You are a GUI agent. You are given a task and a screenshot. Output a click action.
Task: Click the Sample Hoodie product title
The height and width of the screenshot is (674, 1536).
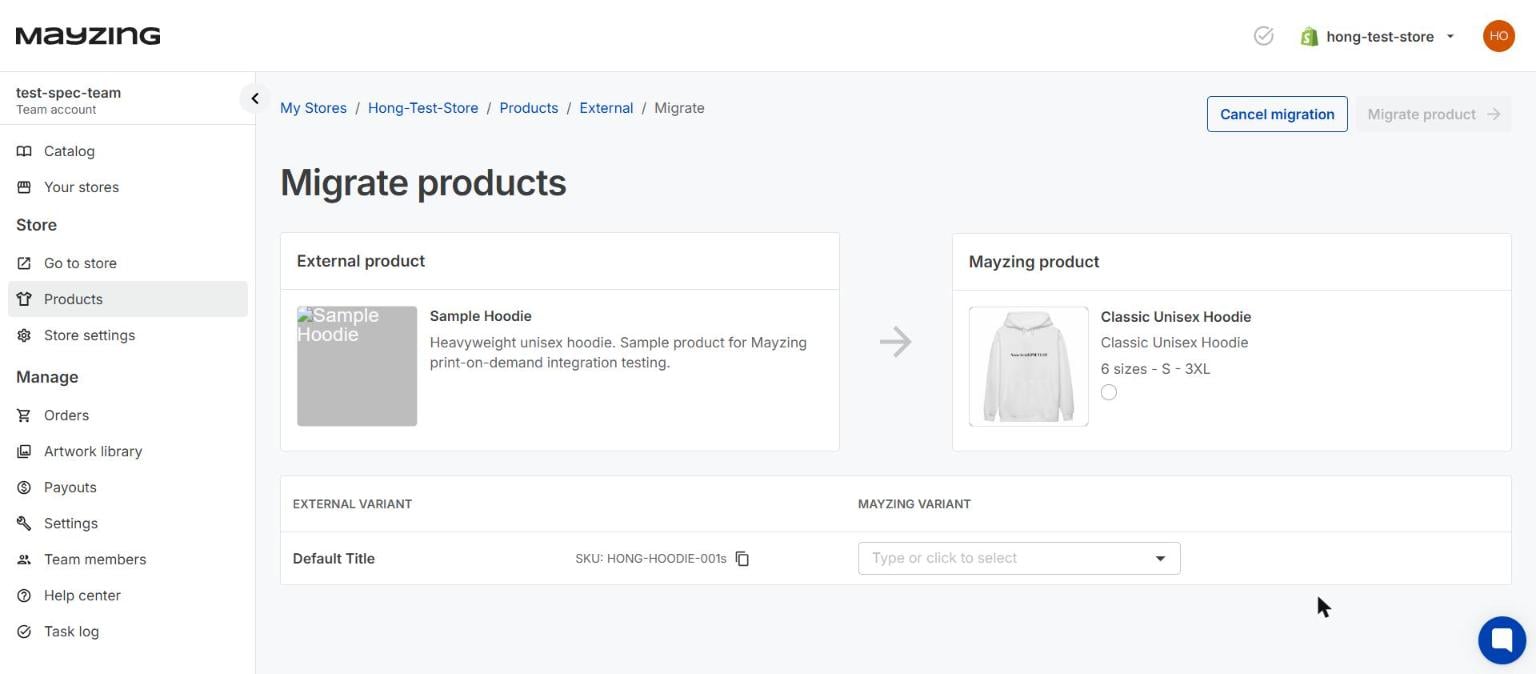[x=480, y=316]
